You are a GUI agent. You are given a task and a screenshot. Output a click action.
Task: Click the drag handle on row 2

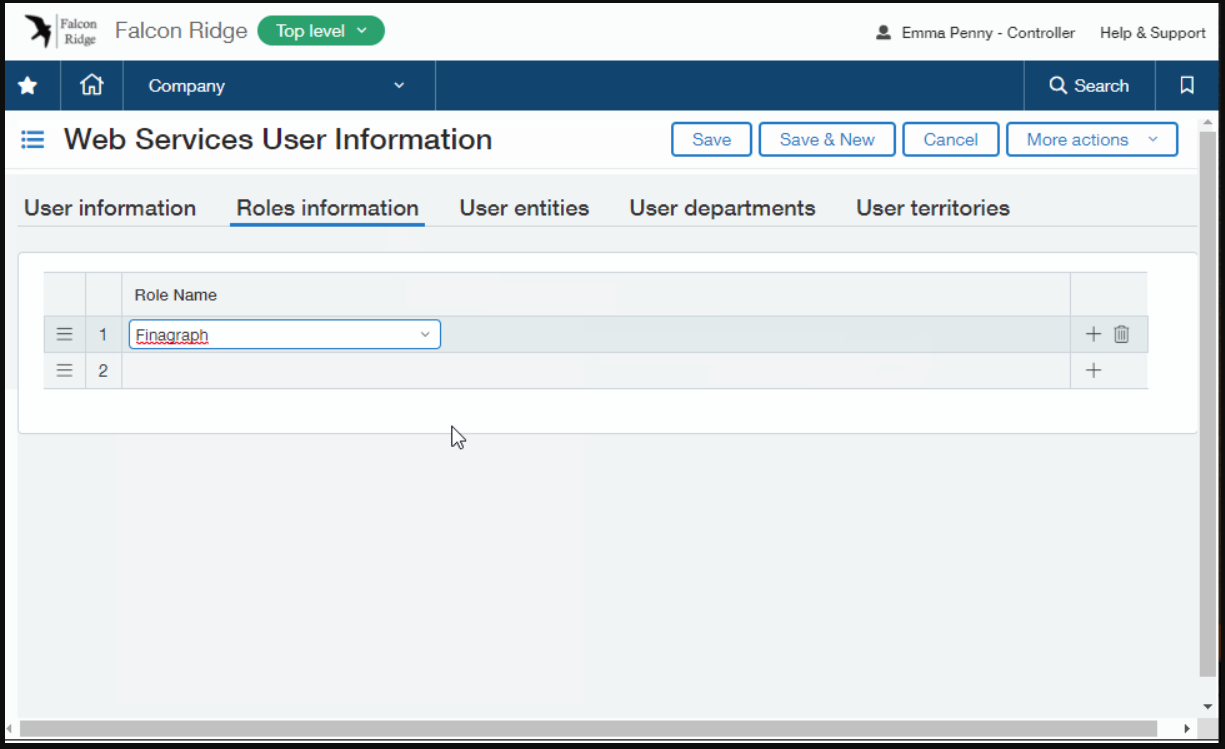coord(65,371)
